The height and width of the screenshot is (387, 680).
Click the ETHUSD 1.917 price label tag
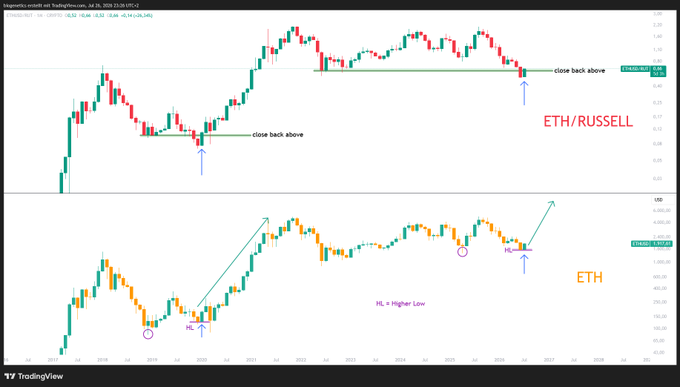click(652, 244)
